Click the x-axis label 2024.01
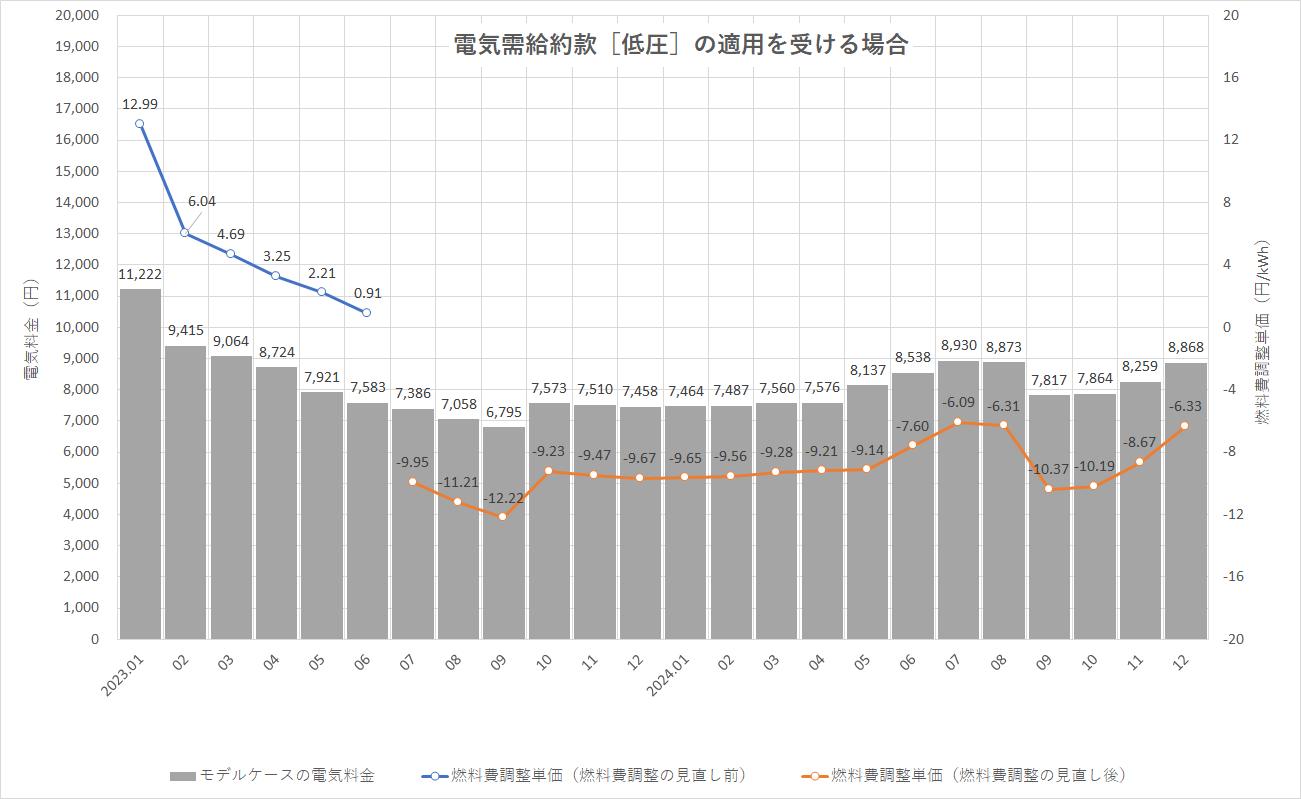Viewport: 1301px width, 799px height. point(667,676)
